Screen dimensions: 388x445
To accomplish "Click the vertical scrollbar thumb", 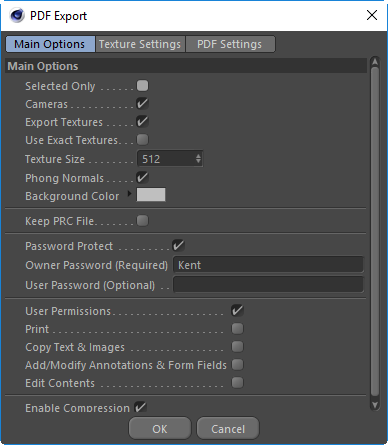I will point(375,232).
